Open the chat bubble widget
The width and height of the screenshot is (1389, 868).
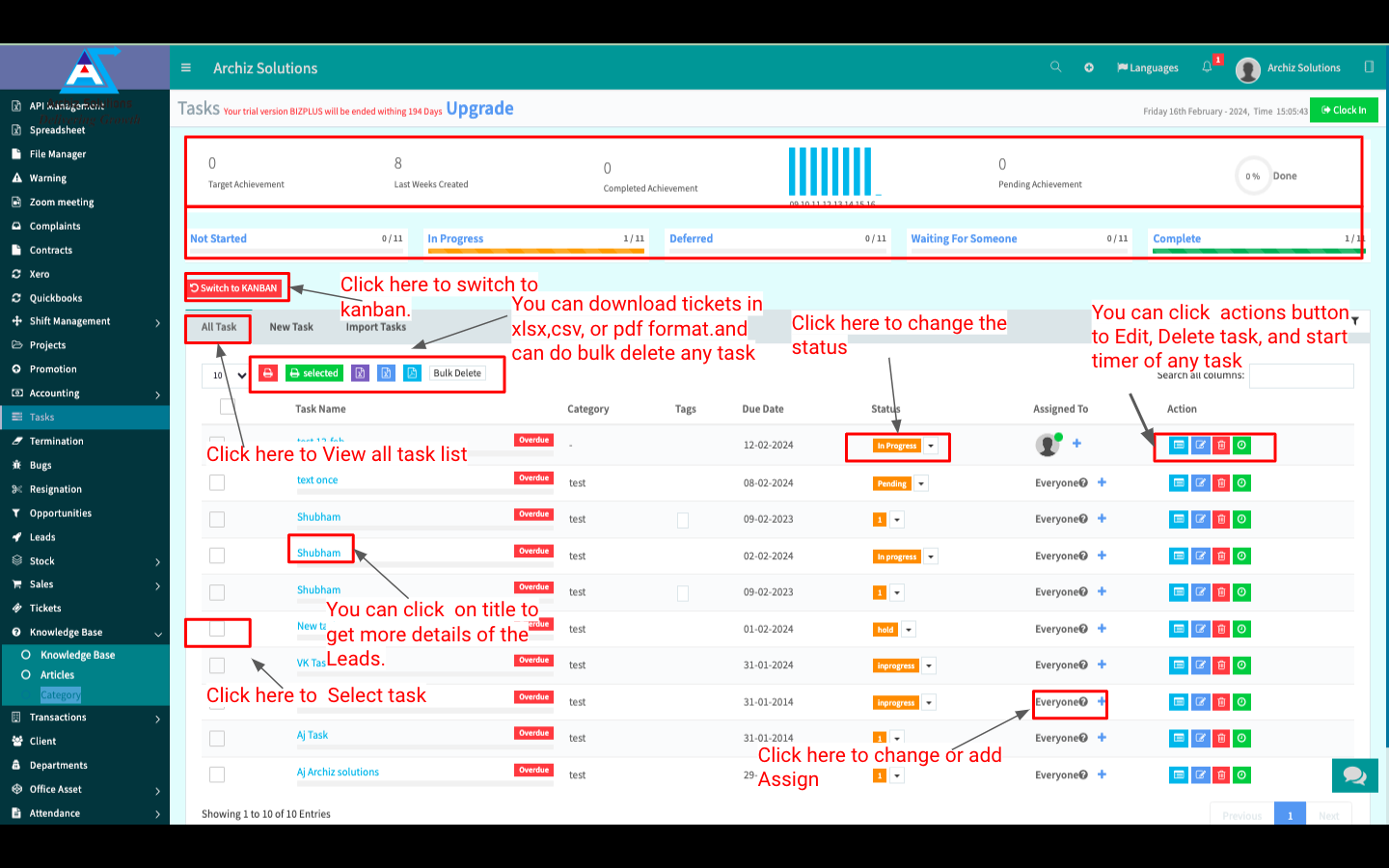pyautogui.click(x=1354, y=774)
